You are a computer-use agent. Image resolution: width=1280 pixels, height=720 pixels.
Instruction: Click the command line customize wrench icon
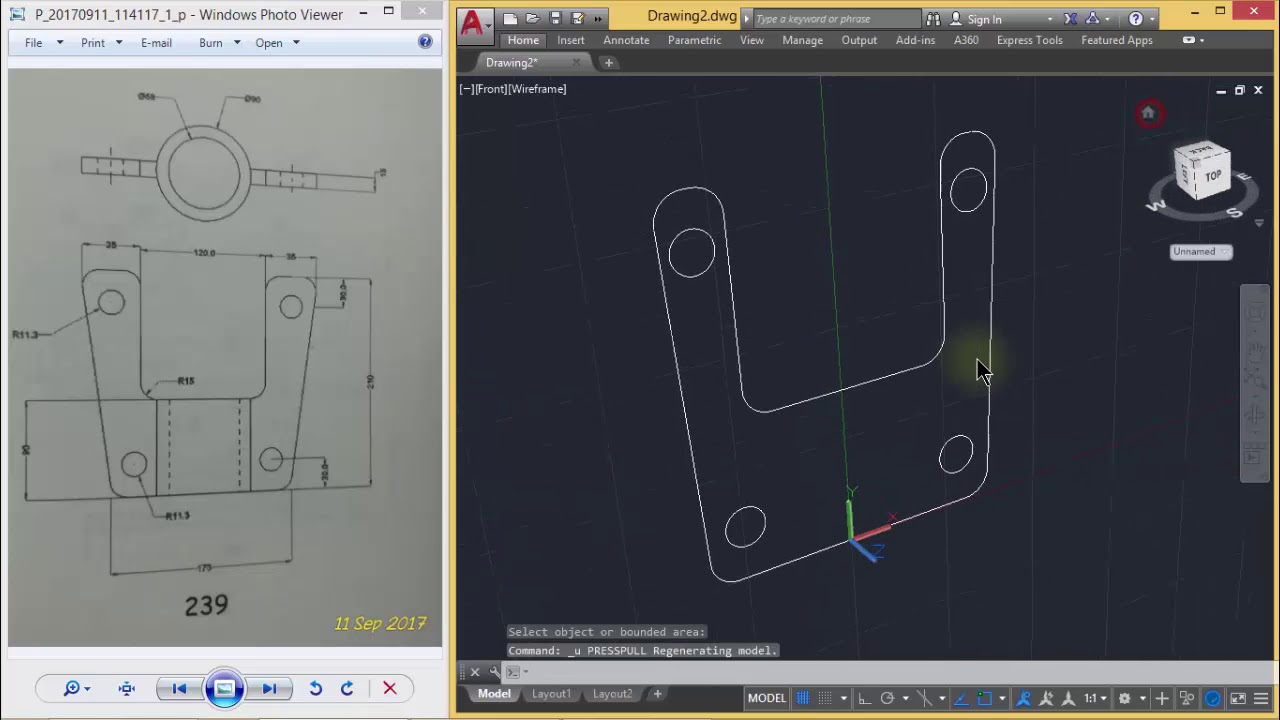[x=494, y=672]
